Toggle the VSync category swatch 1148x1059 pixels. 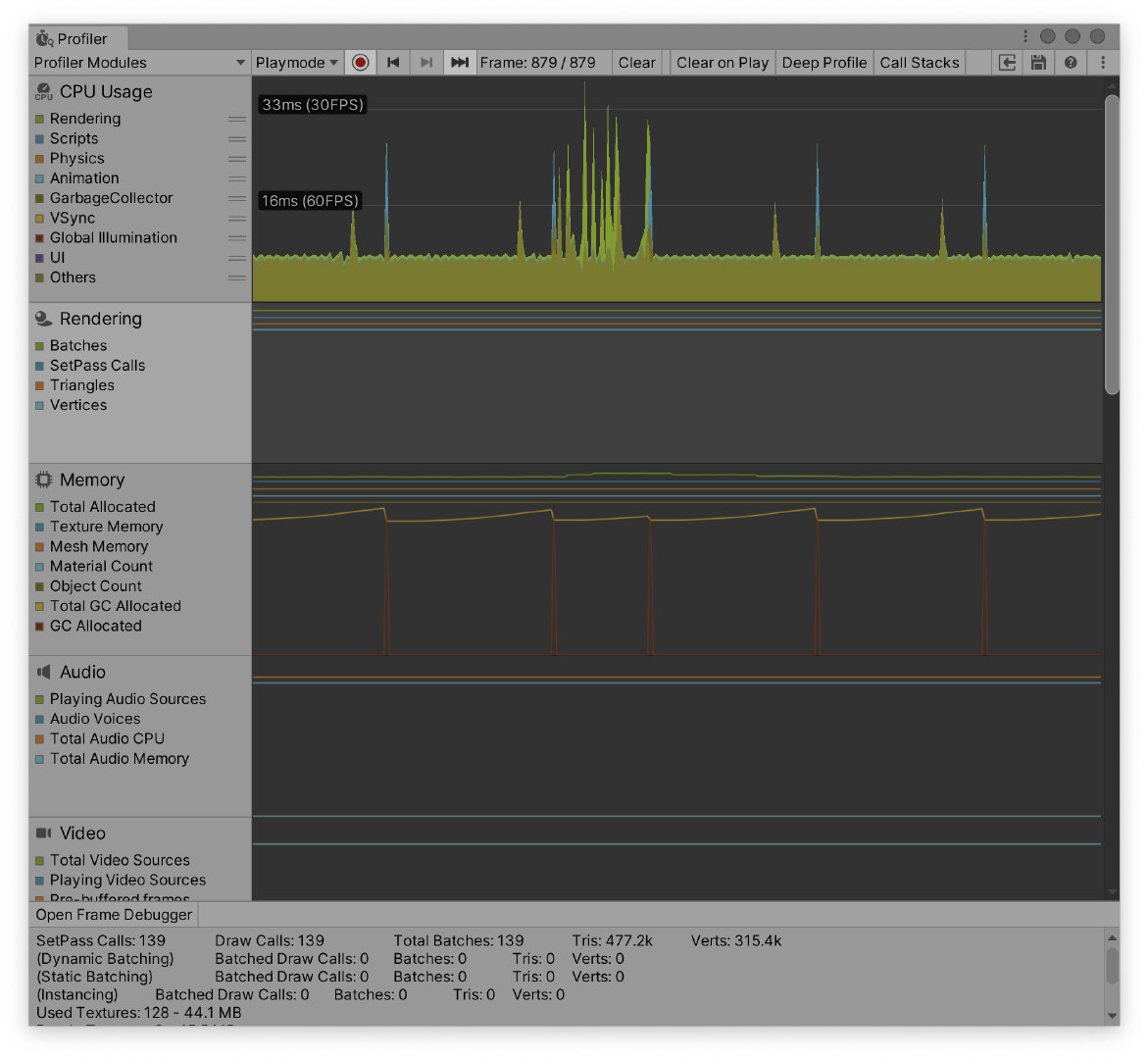coord(39,219)
